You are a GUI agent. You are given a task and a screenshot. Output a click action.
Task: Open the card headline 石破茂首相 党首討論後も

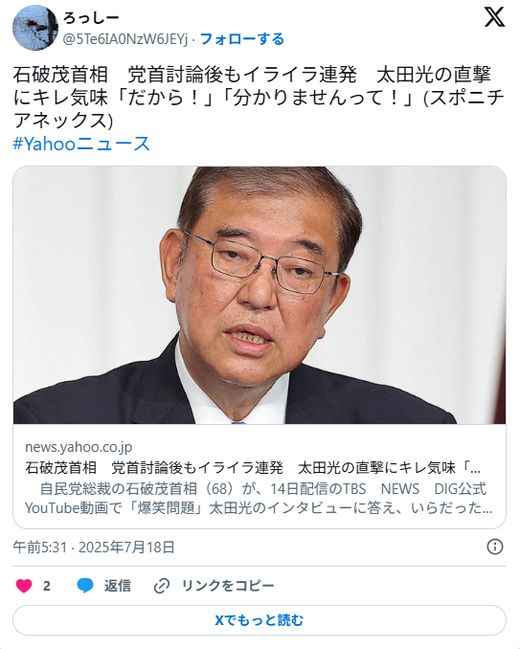pos(253,468)
